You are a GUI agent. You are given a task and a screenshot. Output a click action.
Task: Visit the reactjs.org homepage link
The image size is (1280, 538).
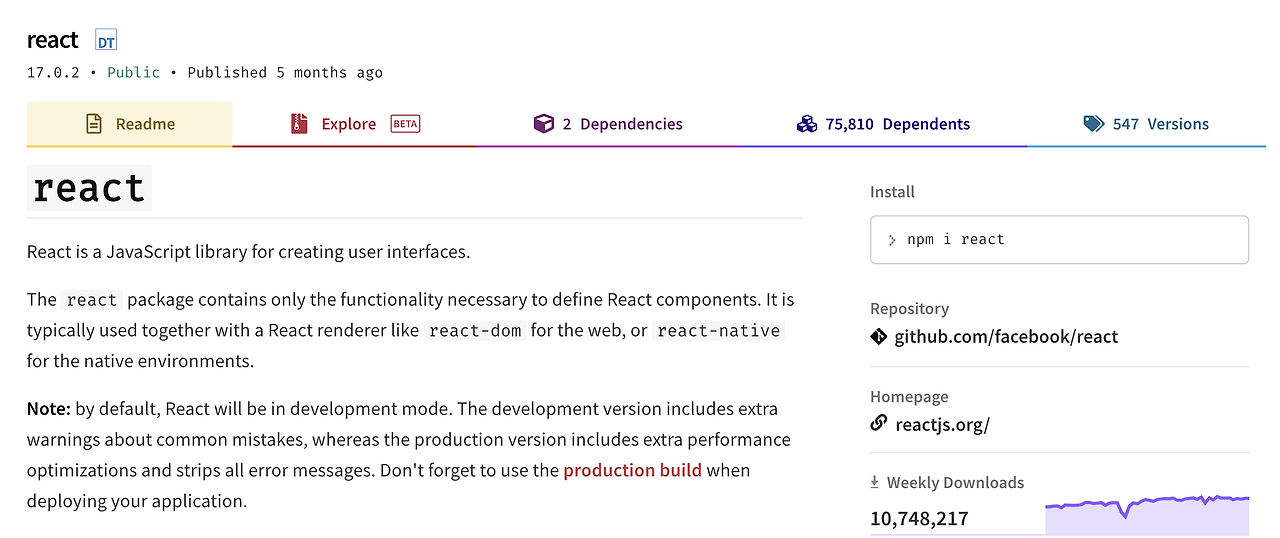(942, 424)
